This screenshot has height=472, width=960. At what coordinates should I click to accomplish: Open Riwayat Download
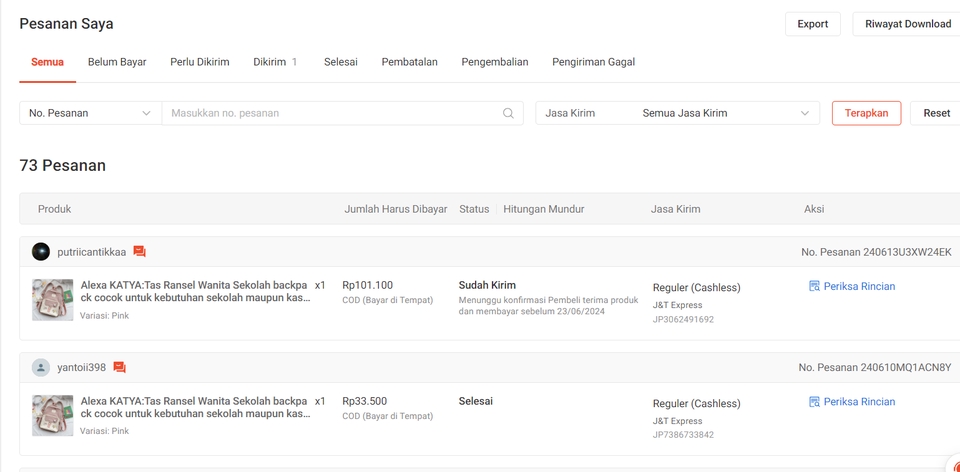(907, 24)
